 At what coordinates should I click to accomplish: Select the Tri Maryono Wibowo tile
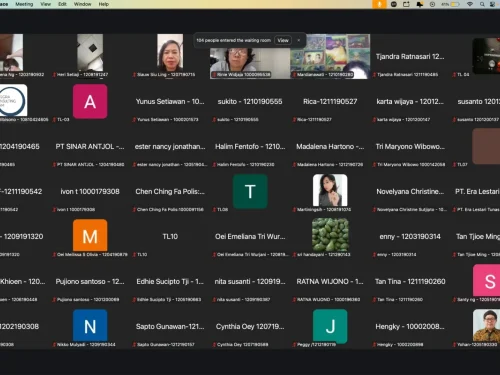(410, 146)
